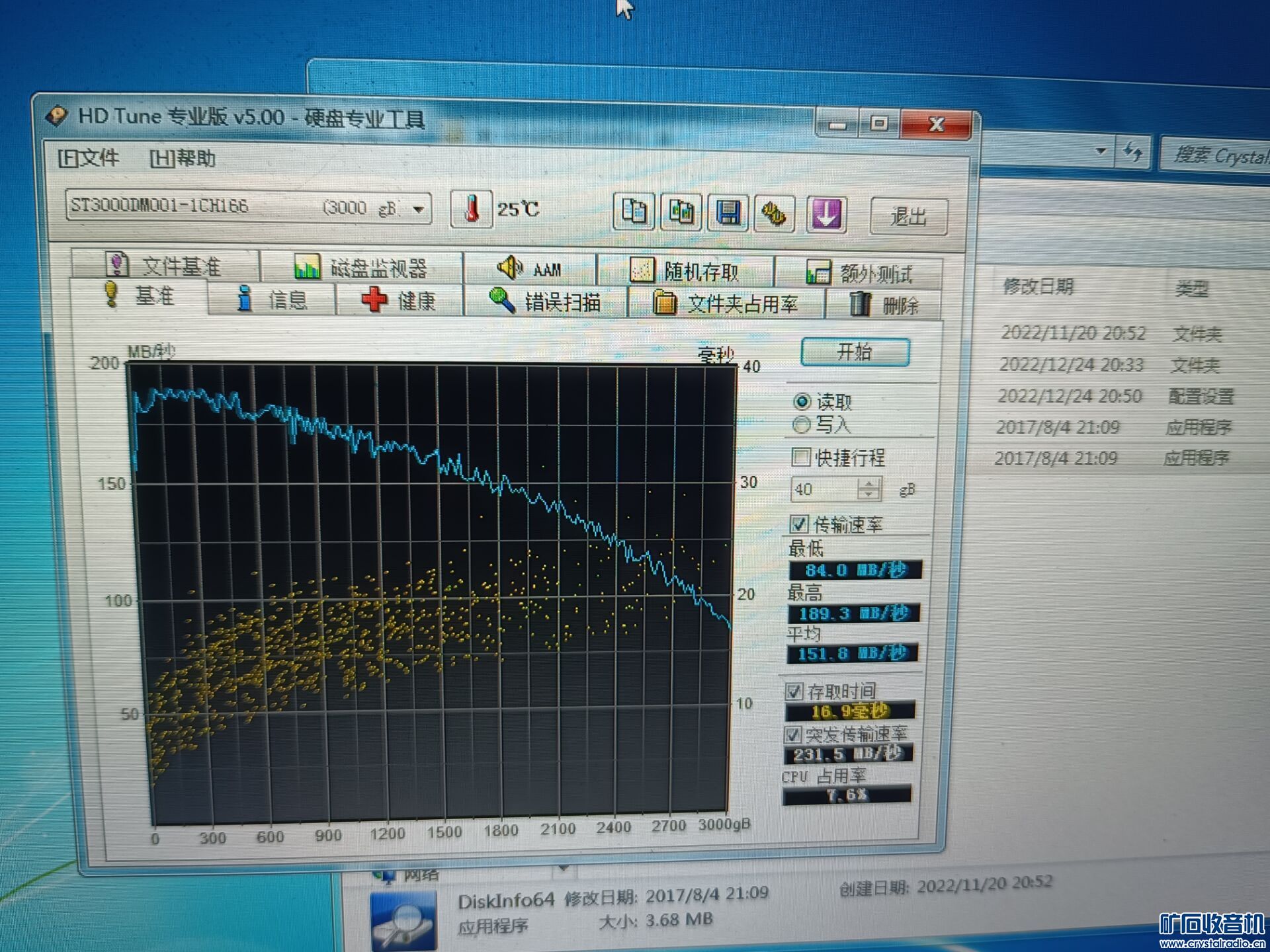The width and height of the screenshot is (1270, 952).
Task: Click the 修改日期 column header in Explorer
Action: pos(1038,286)
